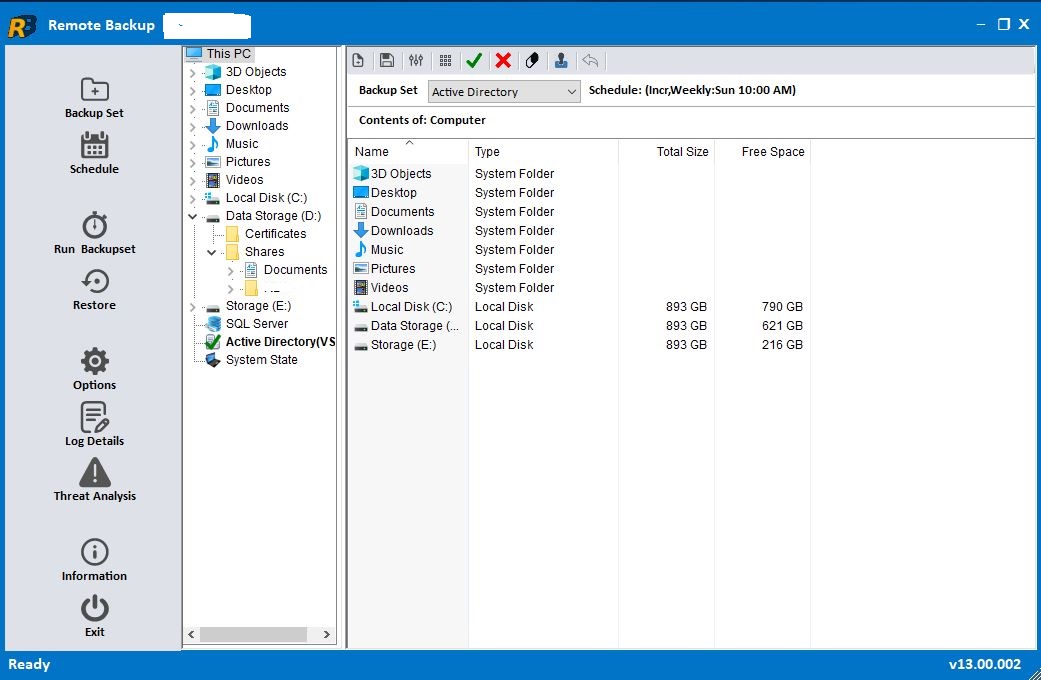Viewport: 1041px width, 680px height.
Task: Open the Information sidebar button
Action: click(x=94, y=560)
